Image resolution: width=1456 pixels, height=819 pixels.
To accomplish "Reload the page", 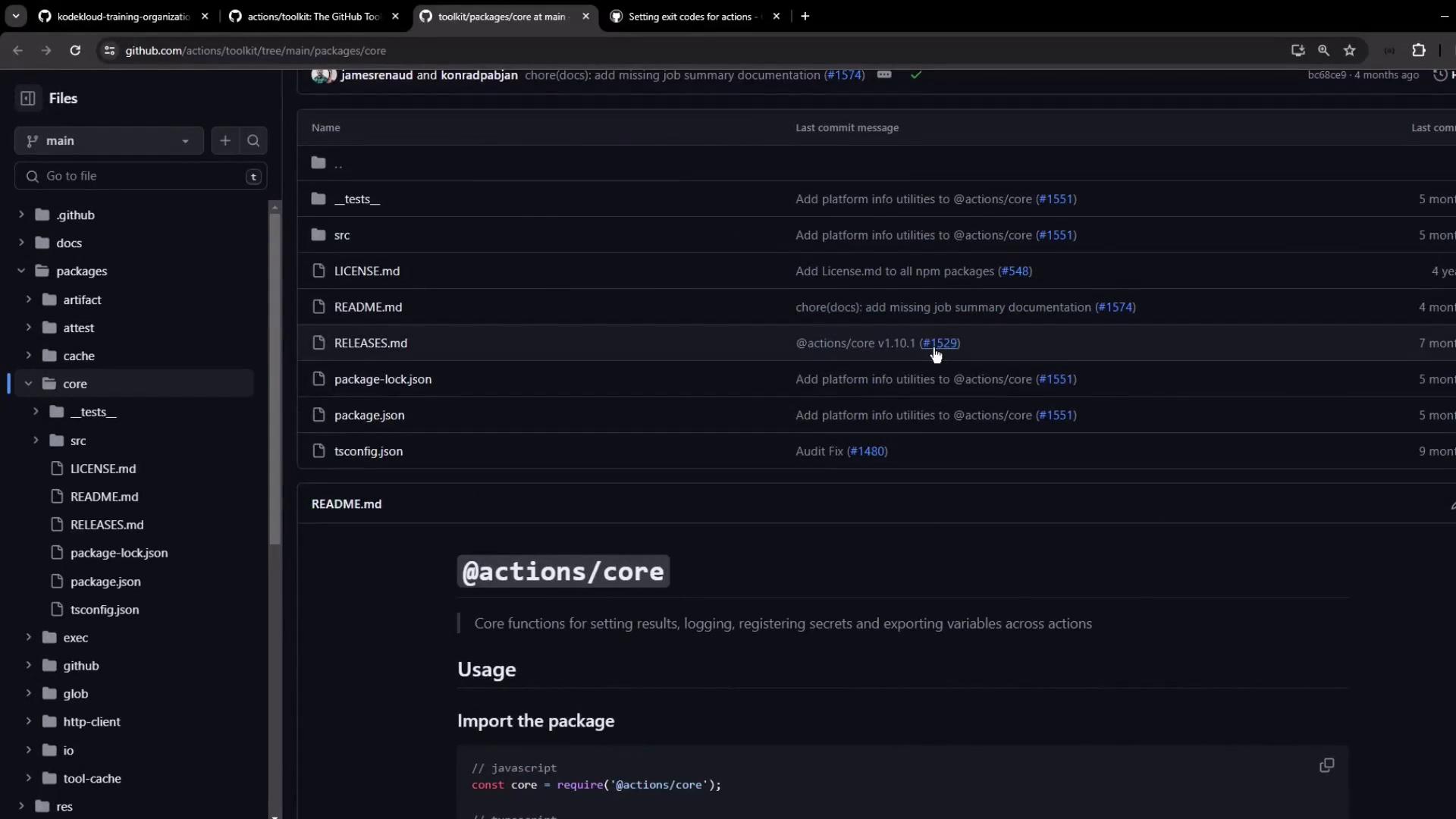I will [75, 50].
